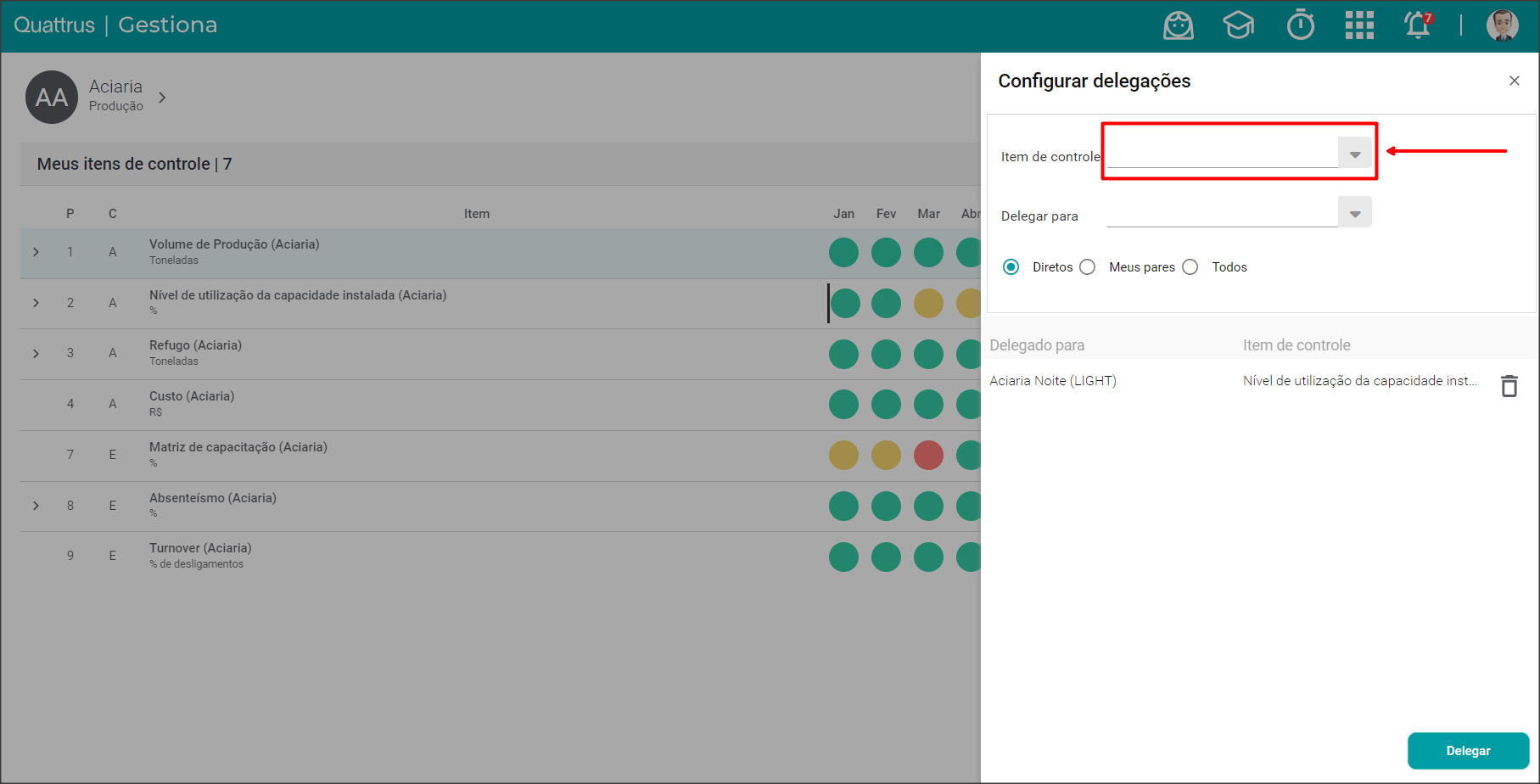Open the user profile avatar
1540x784 pixels.
(1502, 25)
